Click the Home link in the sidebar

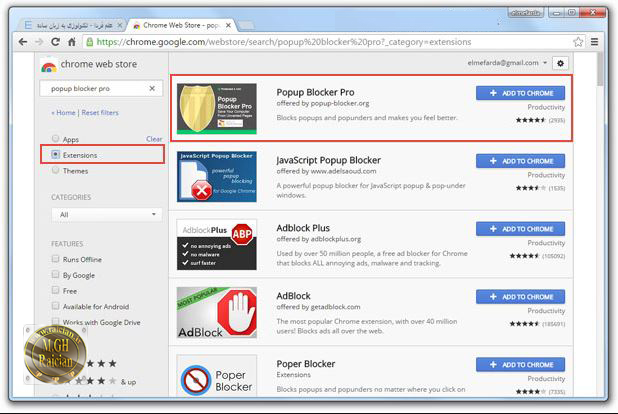pyautogui.click(x=65, y=113)
